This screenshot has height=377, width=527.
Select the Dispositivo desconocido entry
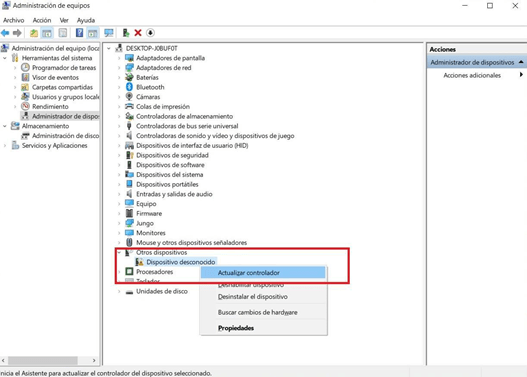(x=180, y=262)
